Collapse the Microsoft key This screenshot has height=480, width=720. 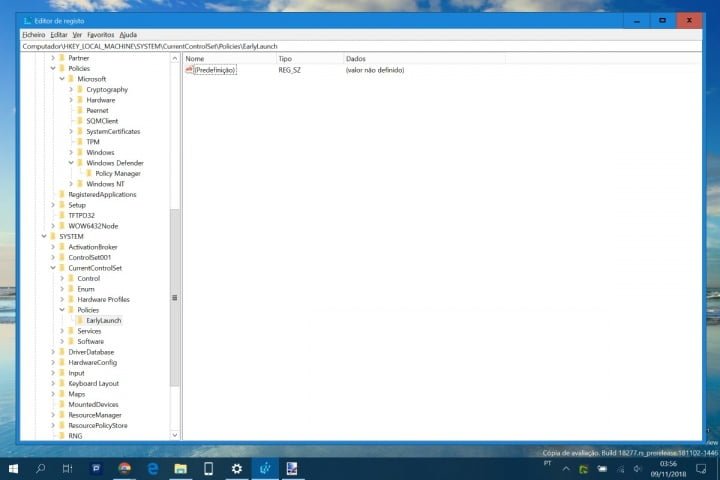click(x=62, y=79)
